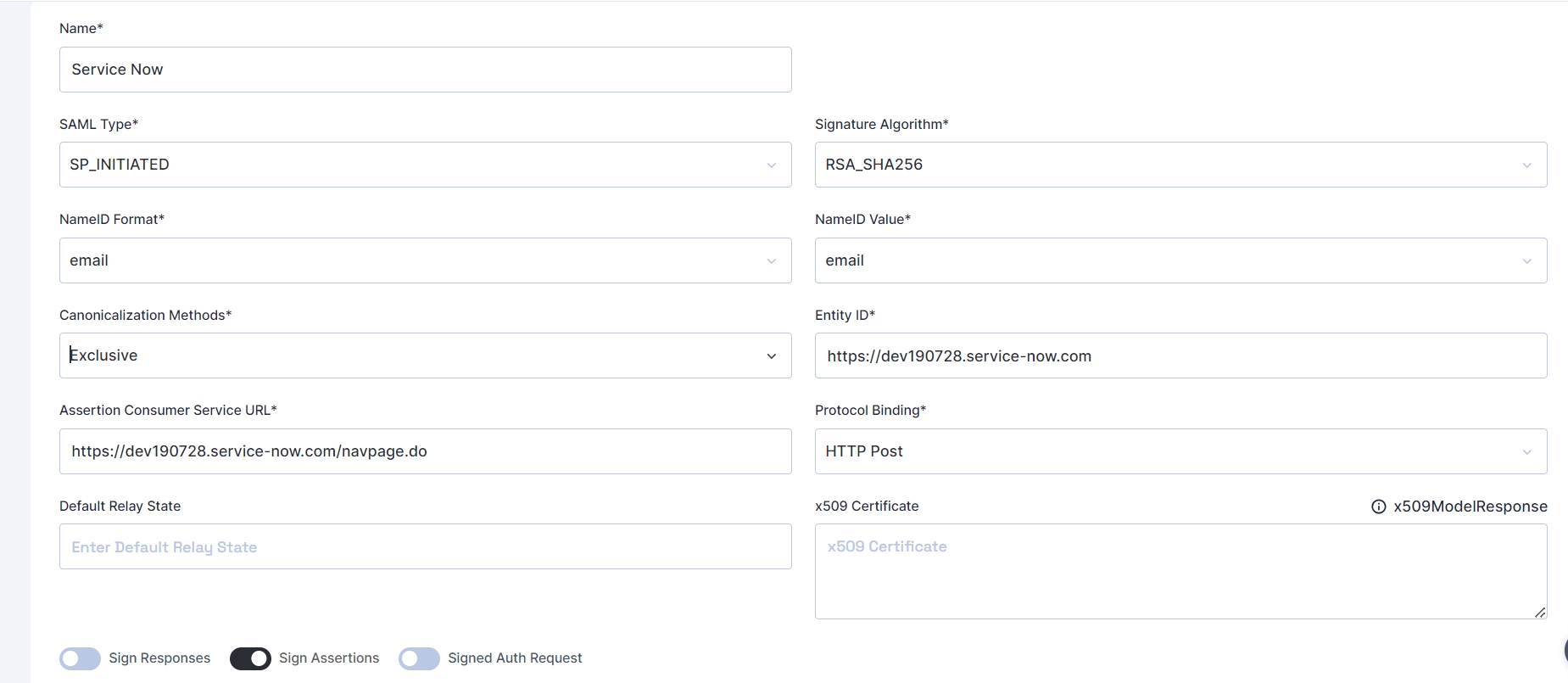Image resolution: width=1568 pixels, height=683 pixels.
Task: Click the Assertion Consumer Service URL field
Action: click(424, 451)
